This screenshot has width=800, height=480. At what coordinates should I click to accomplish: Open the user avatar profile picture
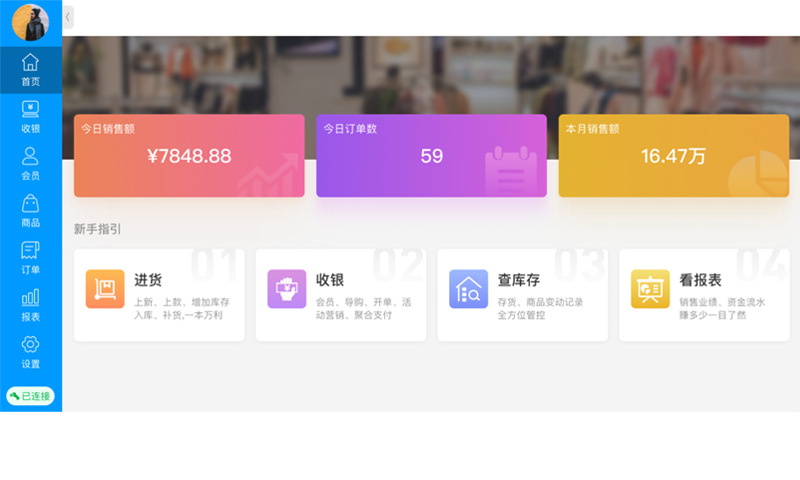(x=30, y=22)
